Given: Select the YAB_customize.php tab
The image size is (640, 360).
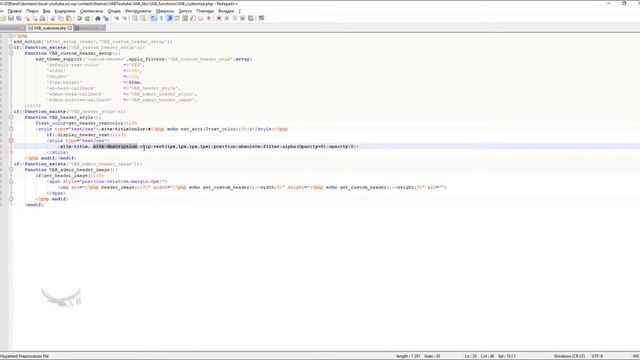Looking at the screenshot, I should [x=49, y=28].
